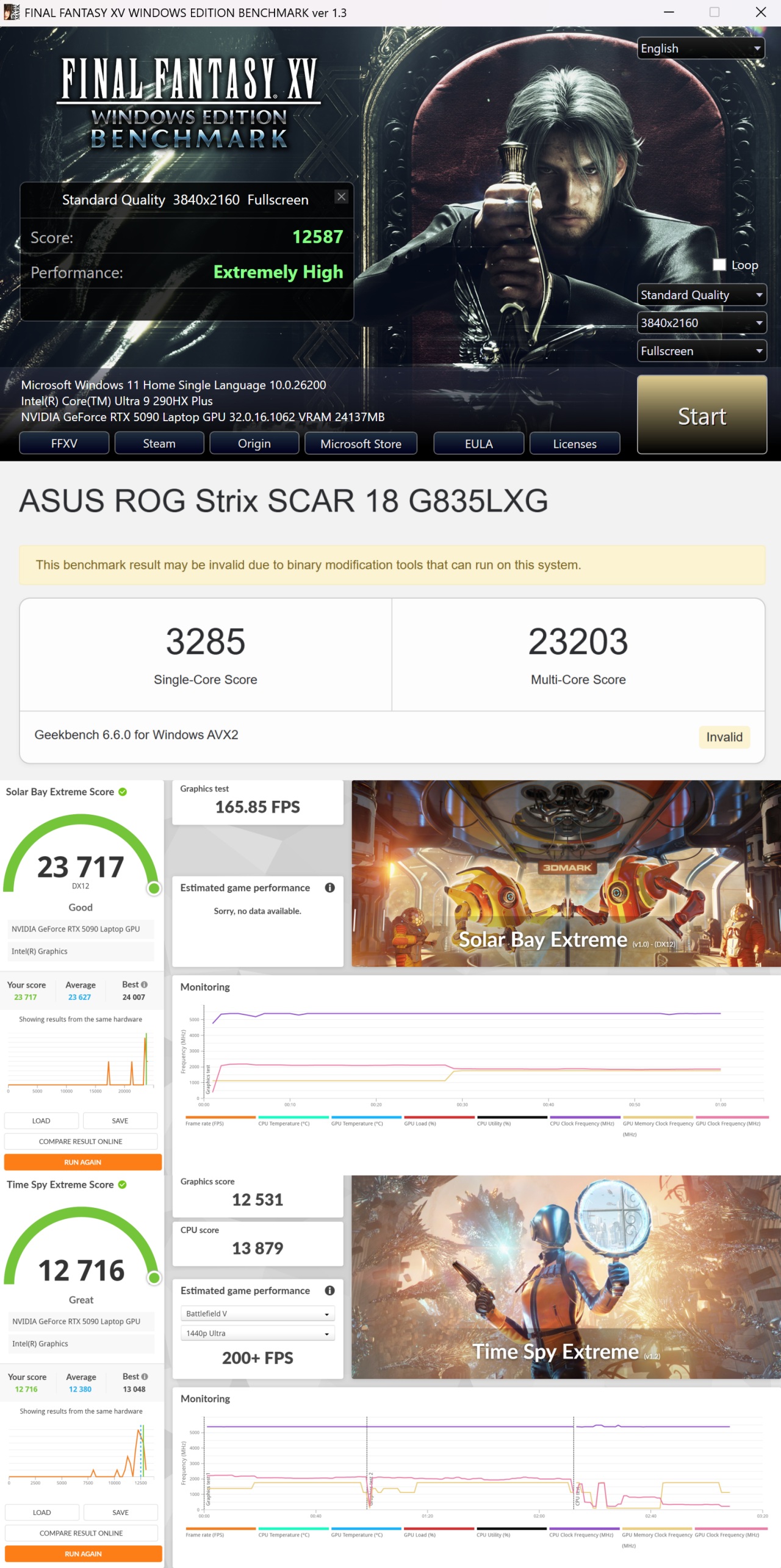Click the Origin button

click(x=254, y=444)
